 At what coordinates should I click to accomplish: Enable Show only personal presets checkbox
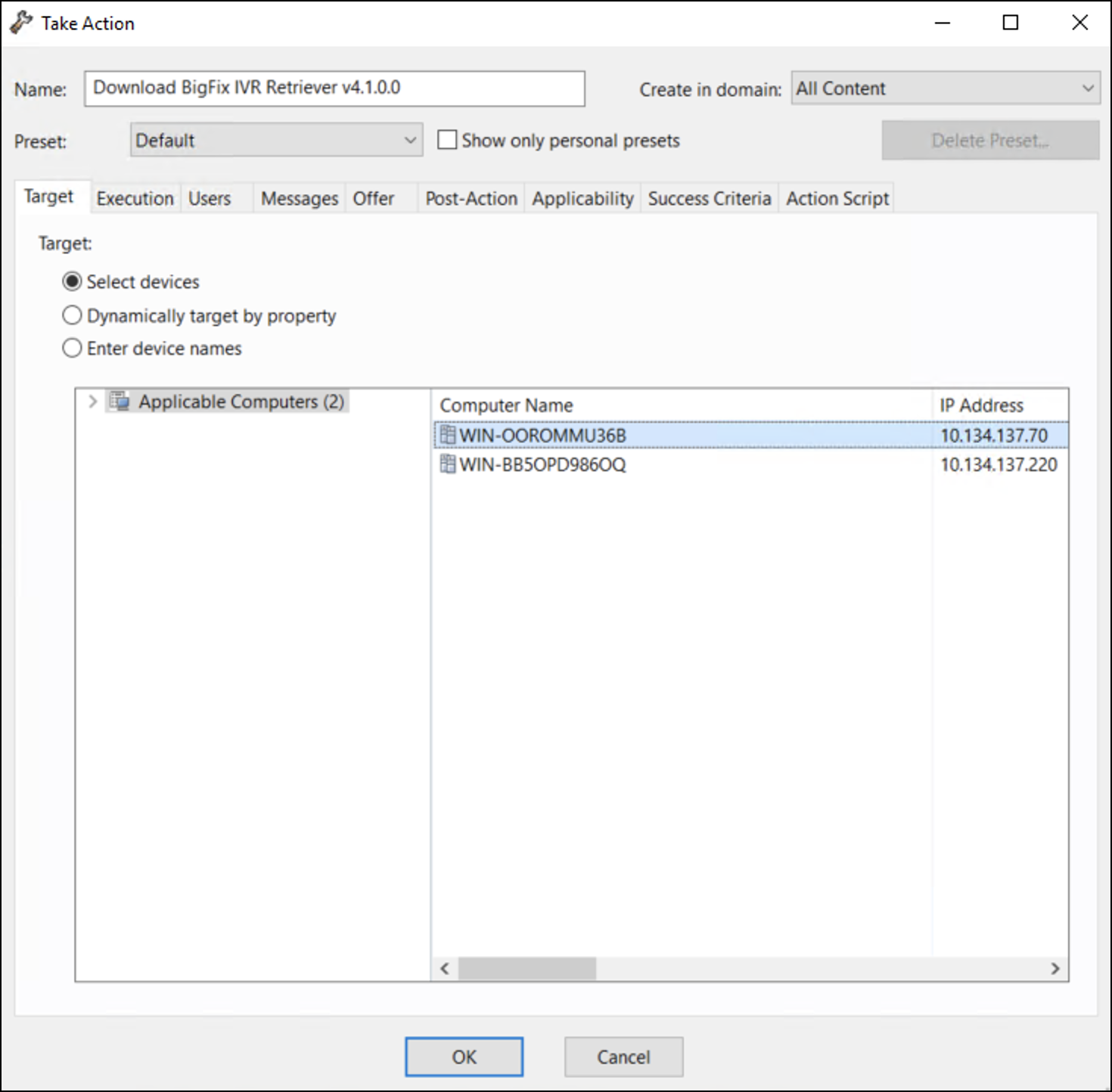tap(447, 140)
